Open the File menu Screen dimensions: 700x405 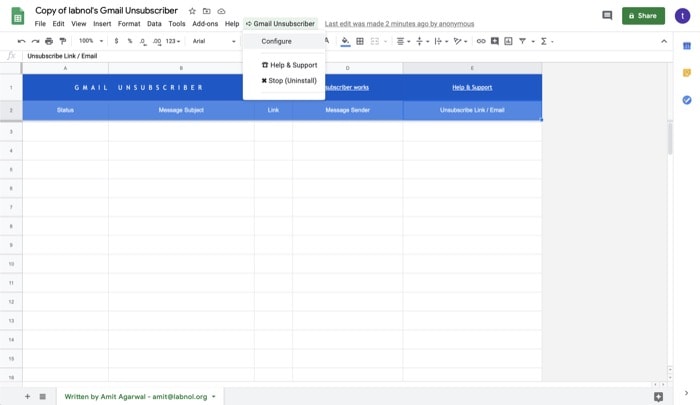click(40, 24)
